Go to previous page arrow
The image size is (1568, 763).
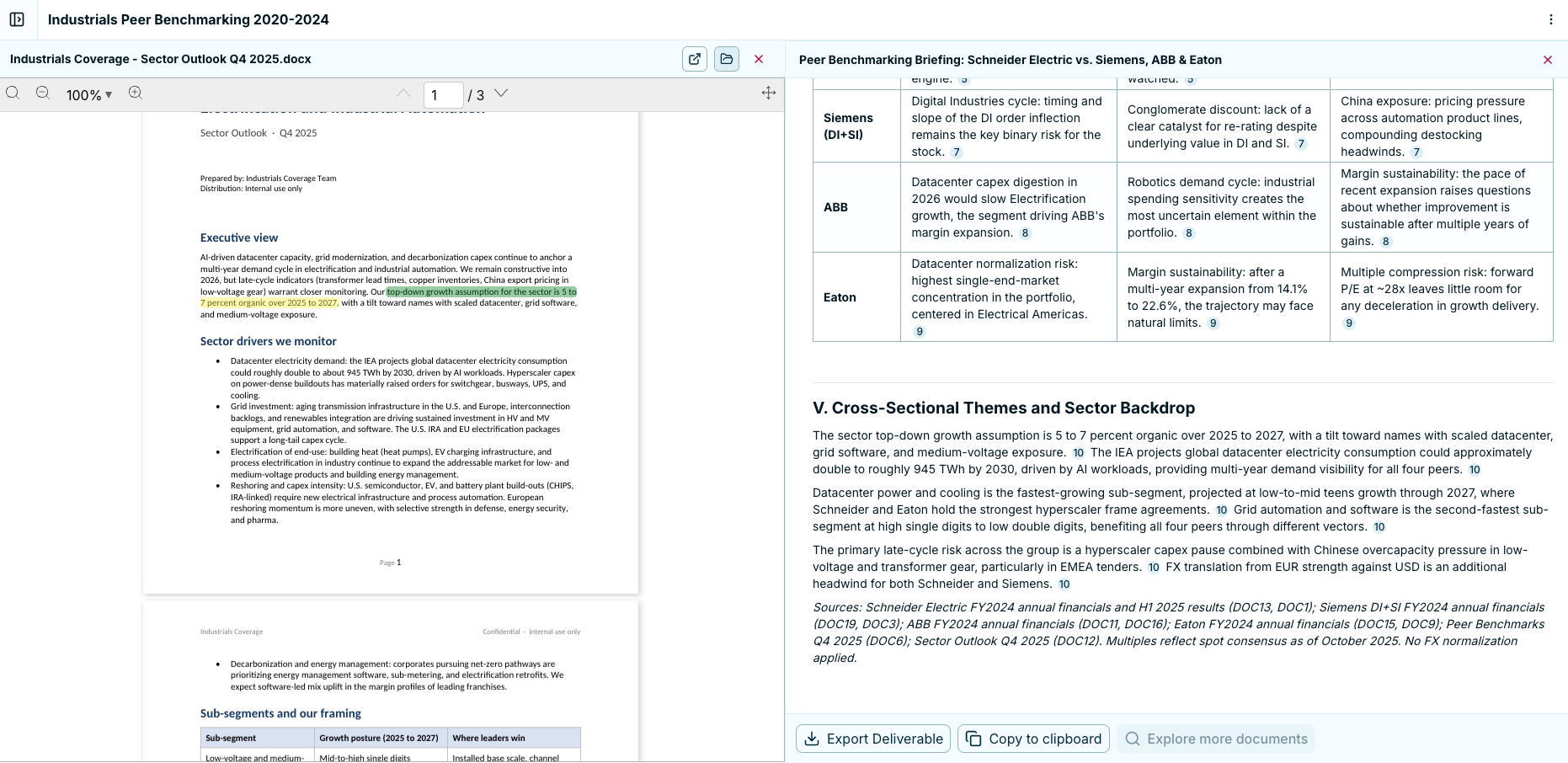click(x=403, y=93)
